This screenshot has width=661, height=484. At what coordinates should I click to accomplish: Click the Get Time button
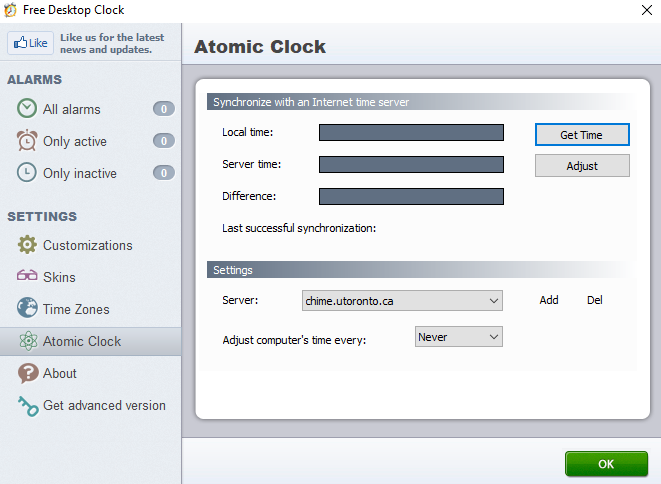pyautogui.click(x=582, y=134)
